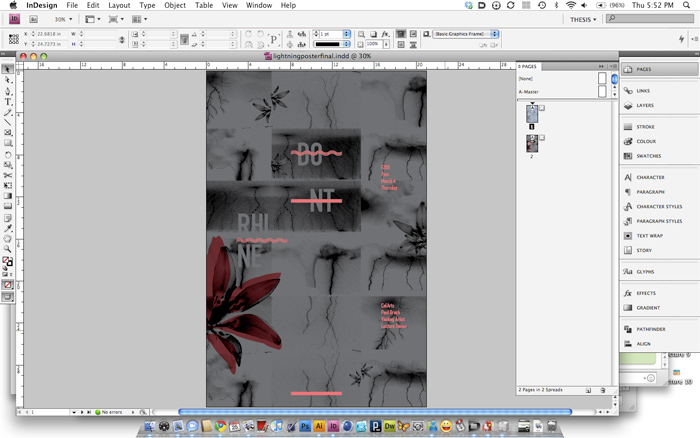Expand the Basic Graphics Frame style dropdown
The width and height of the screenshot is (700, 438).
click(494, 34)
